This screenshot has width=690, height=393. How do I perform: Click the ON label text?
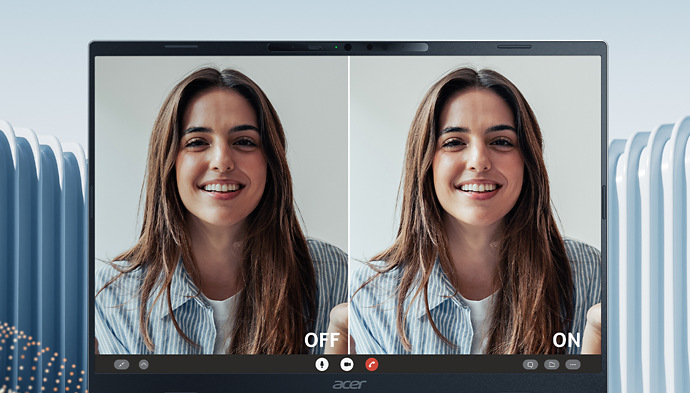pyautogui.click(x=566, y=340)
